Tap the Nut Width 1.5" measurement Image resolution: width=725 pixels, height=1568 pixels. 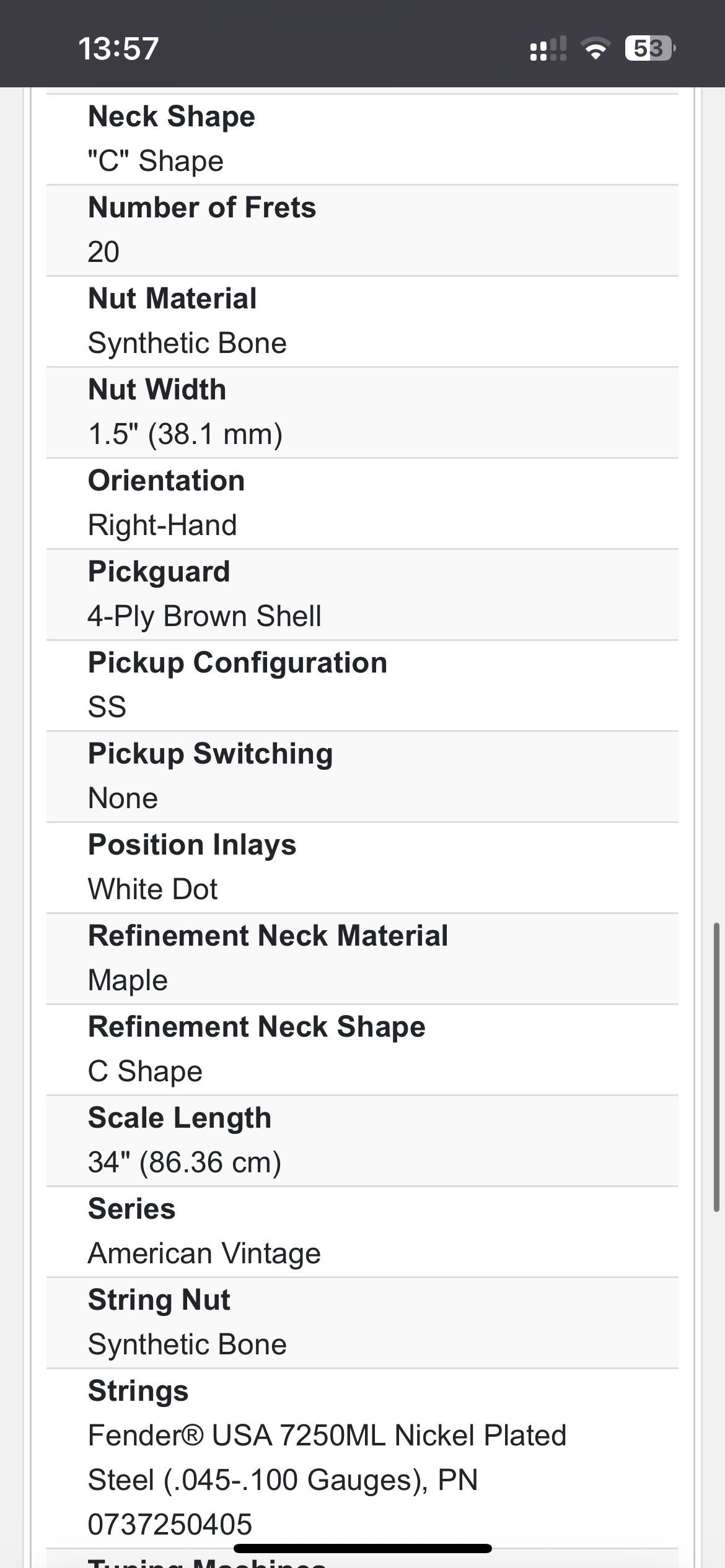click(x=185, y=434)
